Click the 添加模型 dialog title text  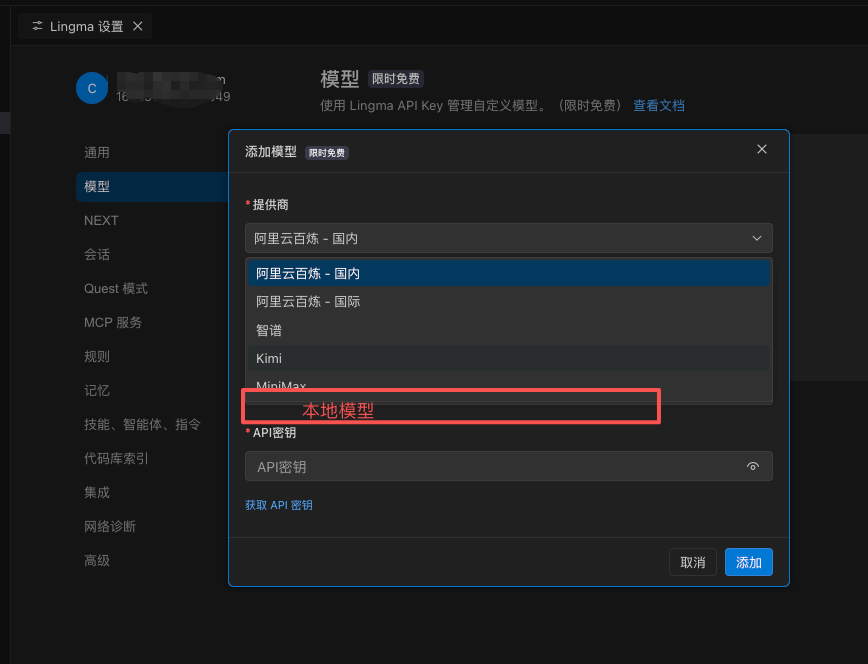click(x=271, y=152)
